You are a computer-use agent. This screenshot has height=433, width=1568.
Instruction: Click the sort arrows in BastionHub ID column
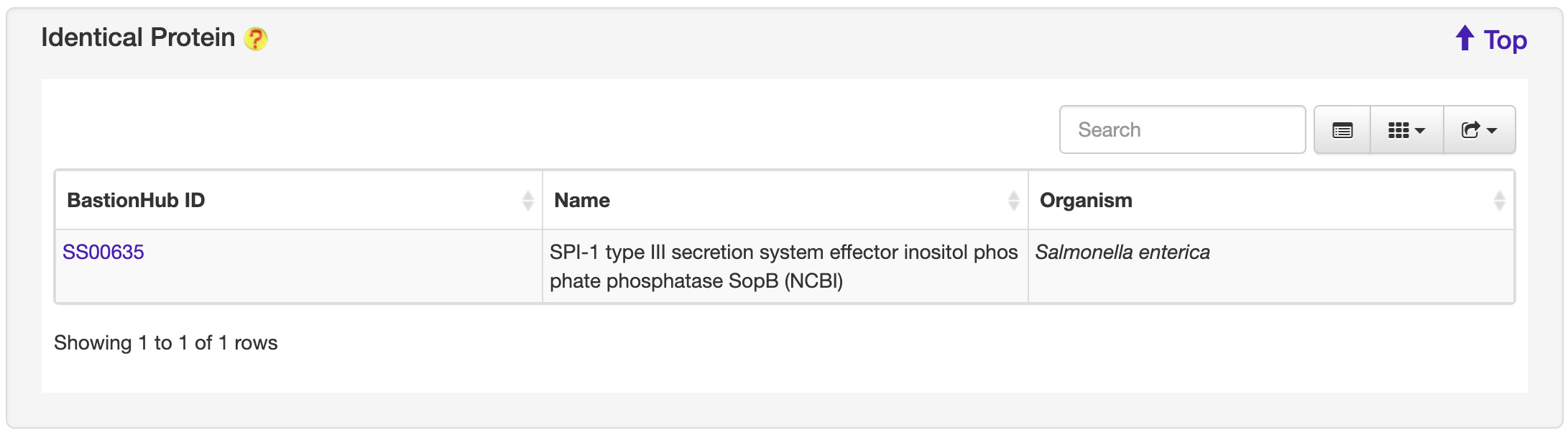[527, 201]
